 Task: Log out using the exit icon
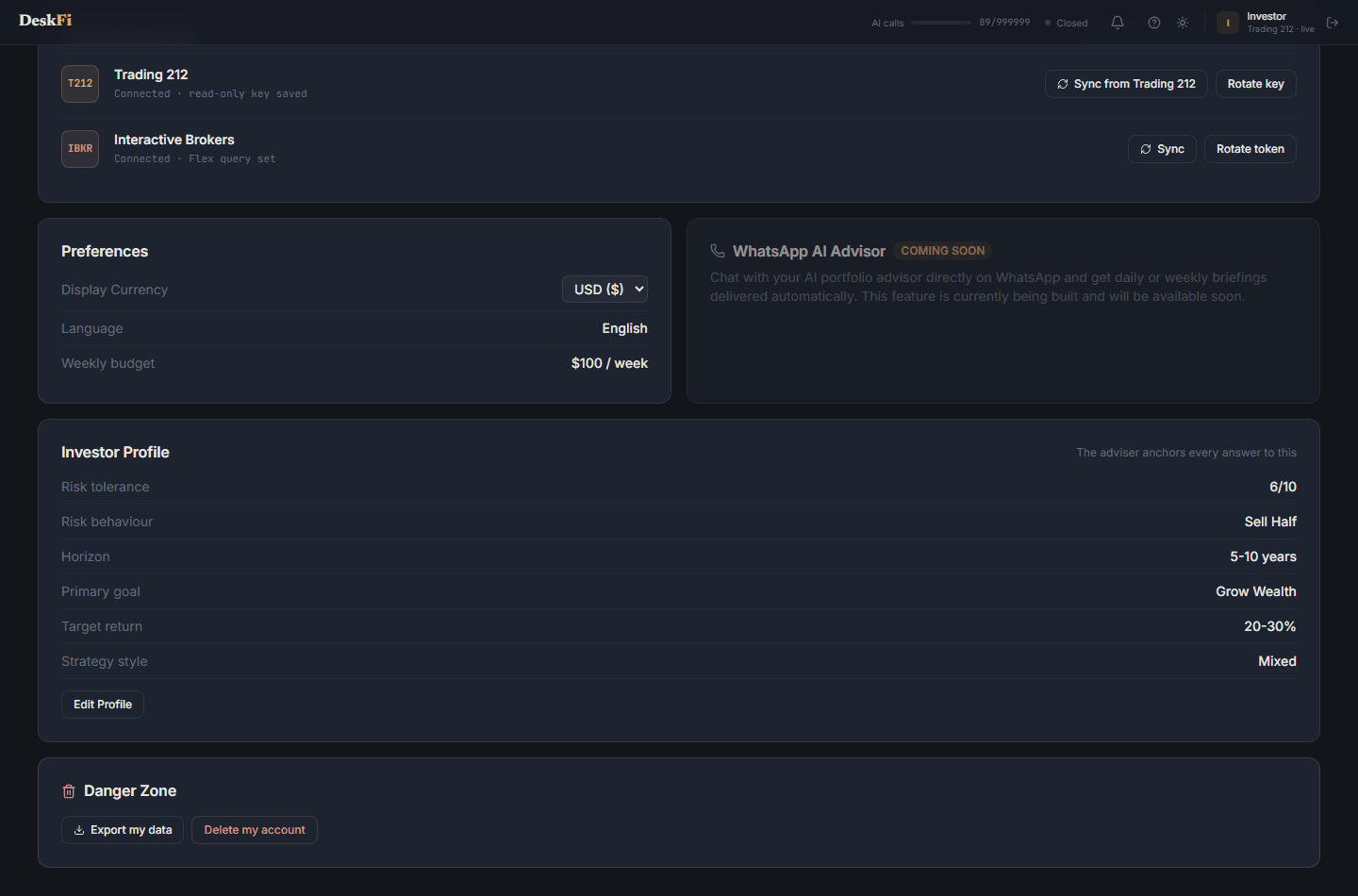click(x=1333, y=23)
